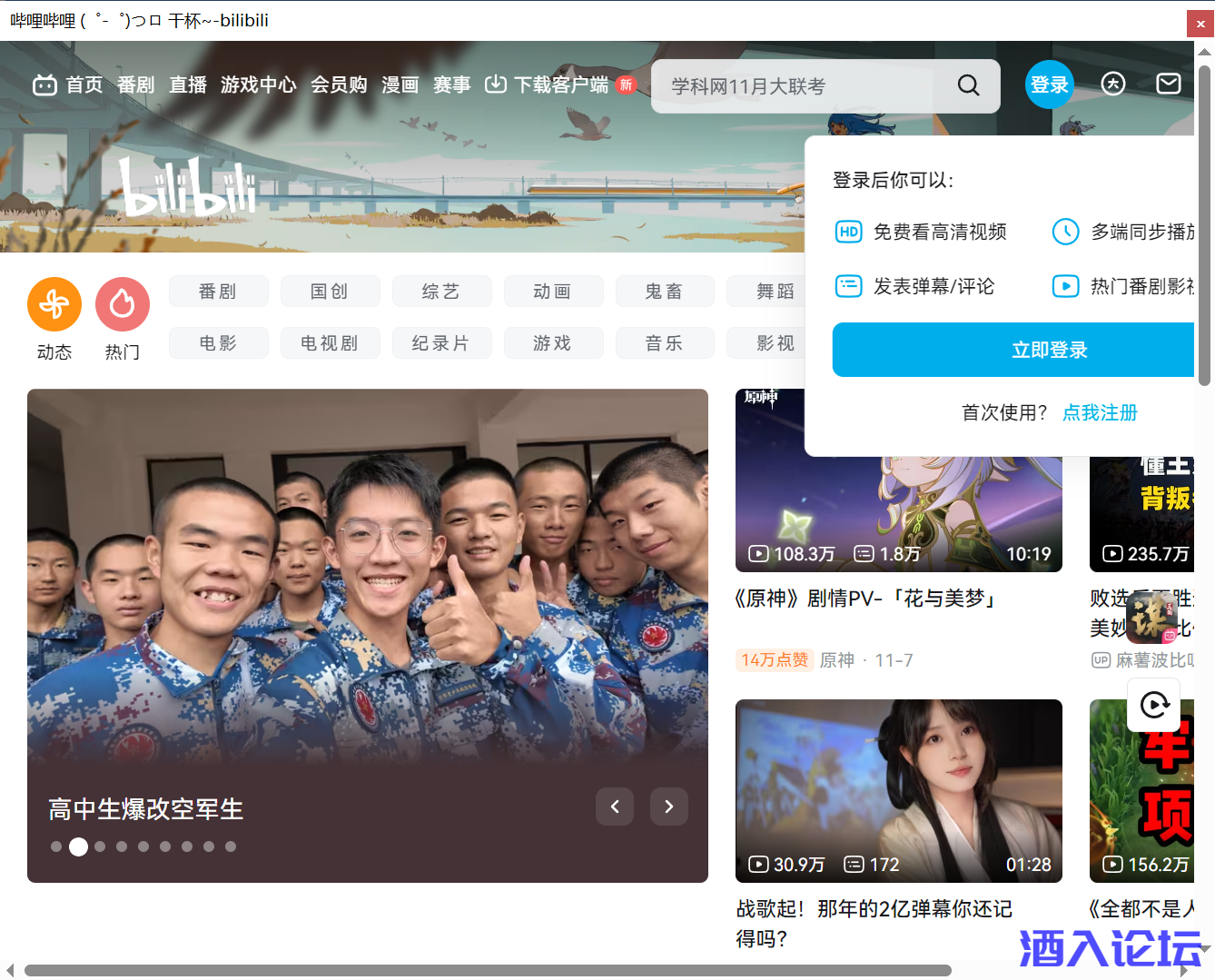
Task: Select the third carousel indicator dot
Action: (100, 846)
